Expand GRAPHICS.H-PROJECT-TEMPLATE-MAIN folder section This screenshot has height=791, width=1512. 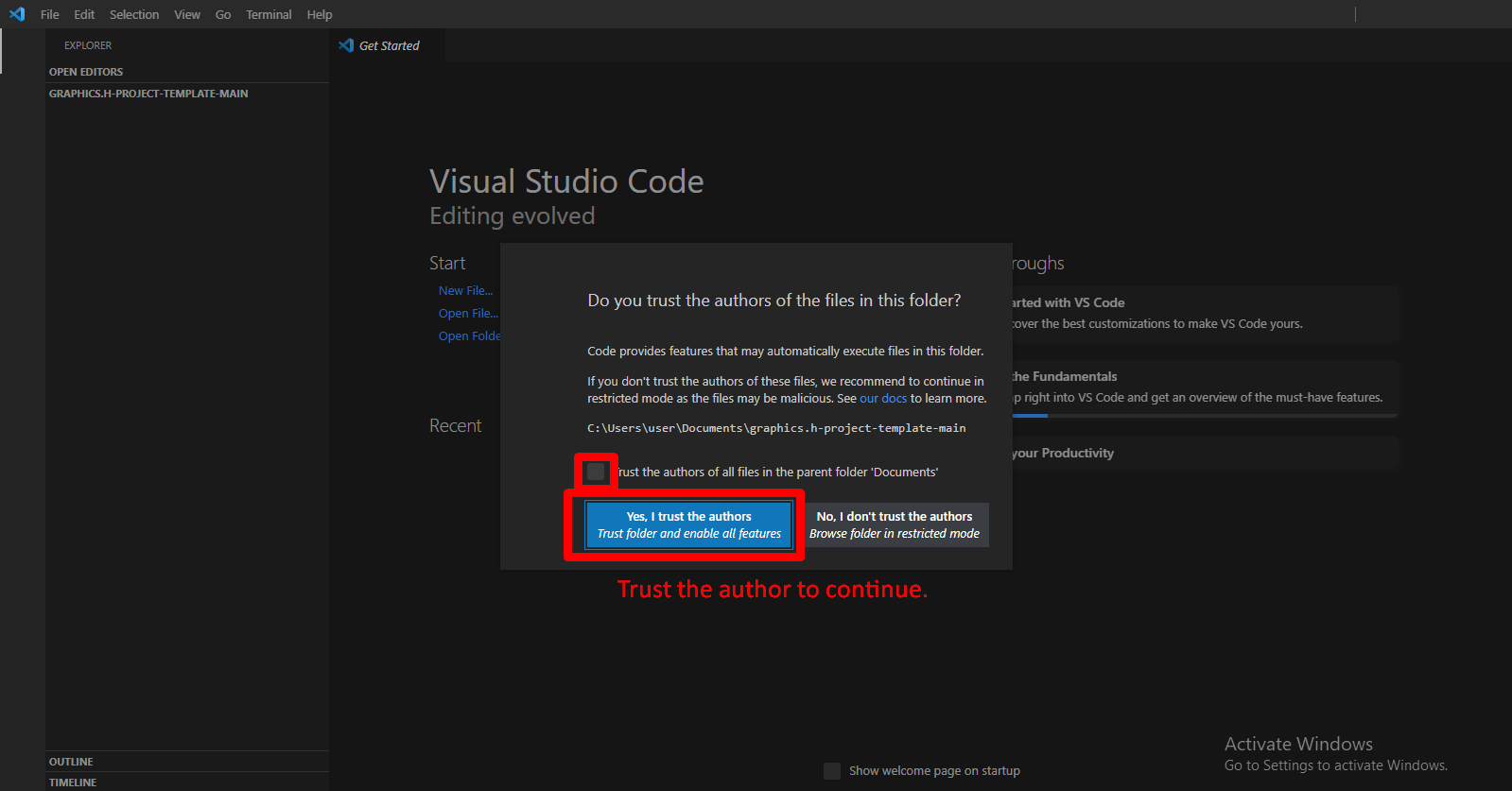coord(187,94)
